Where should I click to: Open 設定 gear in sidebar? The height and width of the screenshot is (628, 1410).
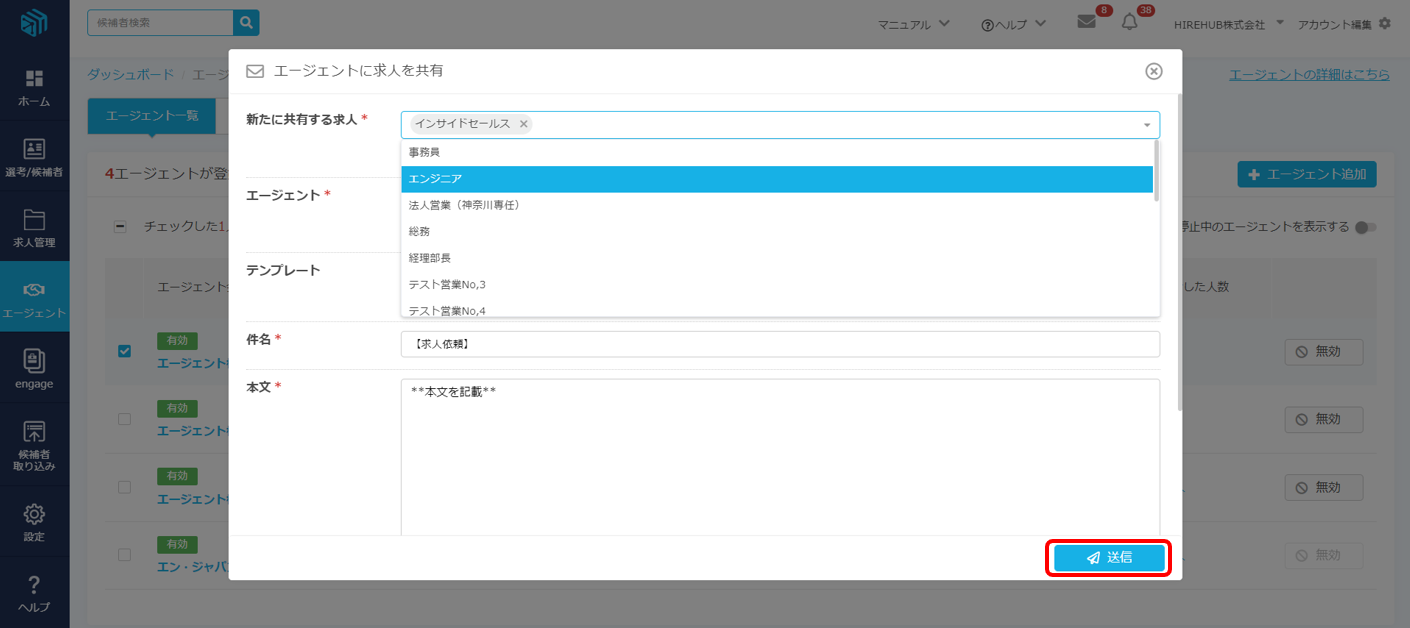(34, 522)
